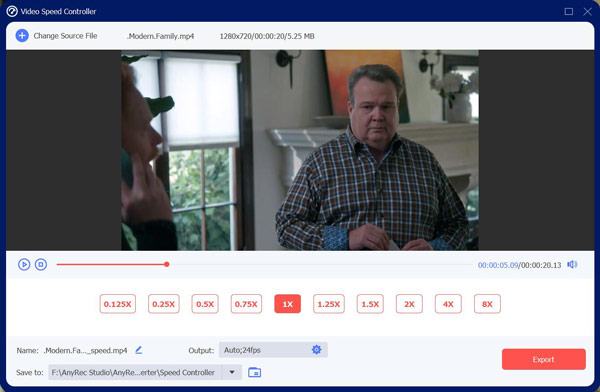Set playback speed to 8X
600x392 pixels.
(487, 304)
